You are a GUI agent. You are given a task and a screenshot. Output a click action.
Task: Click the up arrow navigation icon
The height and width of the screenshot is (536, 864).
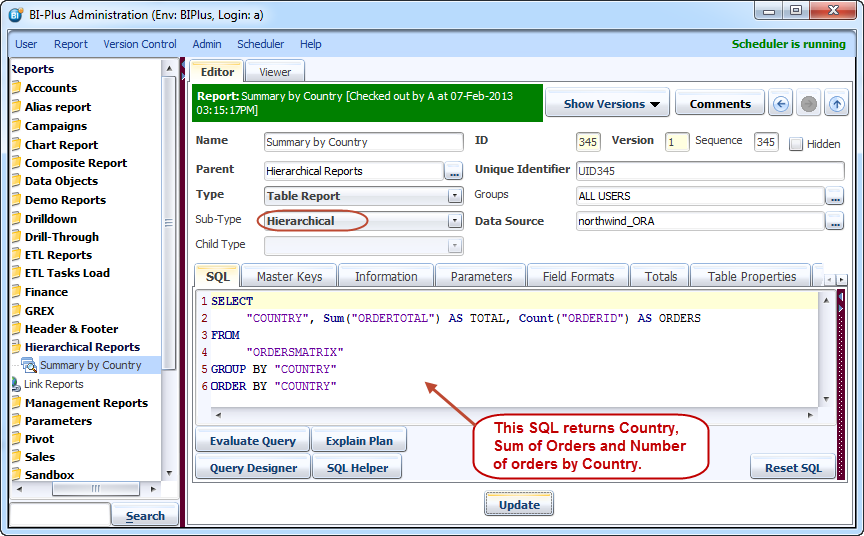coord(836,104)
